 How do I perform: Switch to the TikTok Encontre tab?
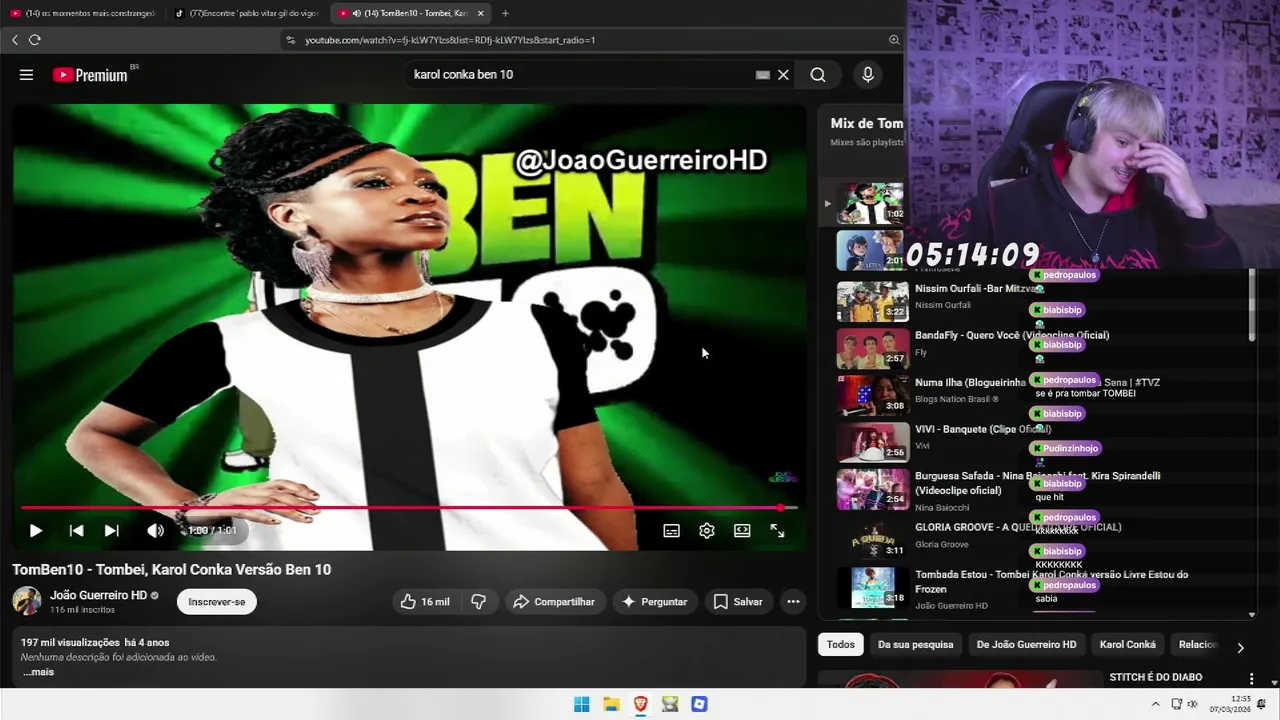[245, 13]
